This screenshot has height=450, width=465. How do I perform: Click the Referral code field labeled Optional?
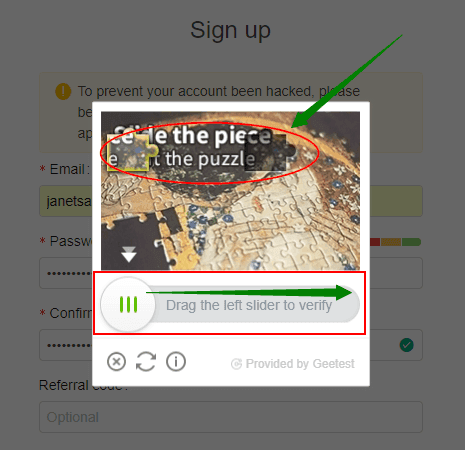[231, 417]
